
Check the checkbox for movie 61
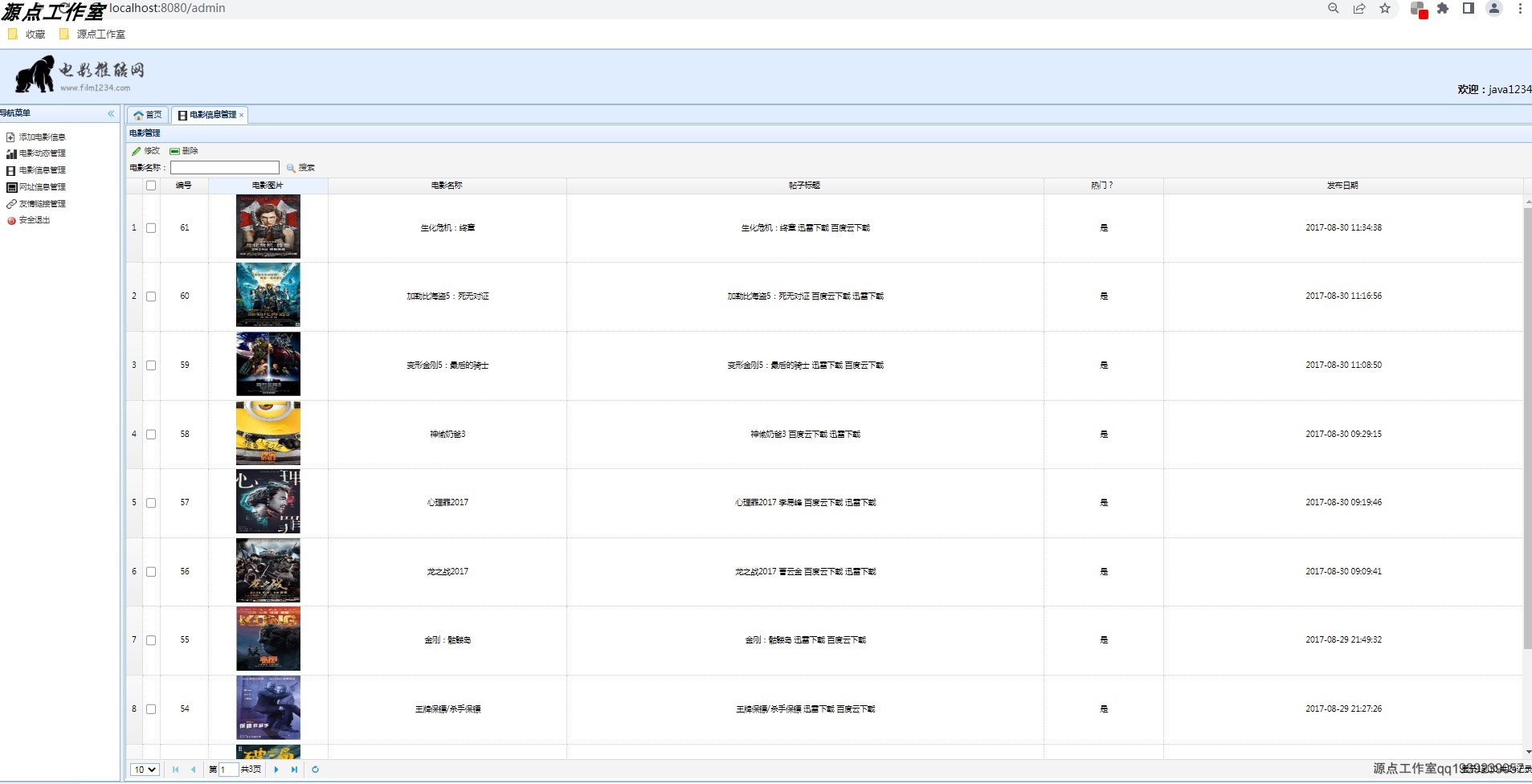click(152, 227)
